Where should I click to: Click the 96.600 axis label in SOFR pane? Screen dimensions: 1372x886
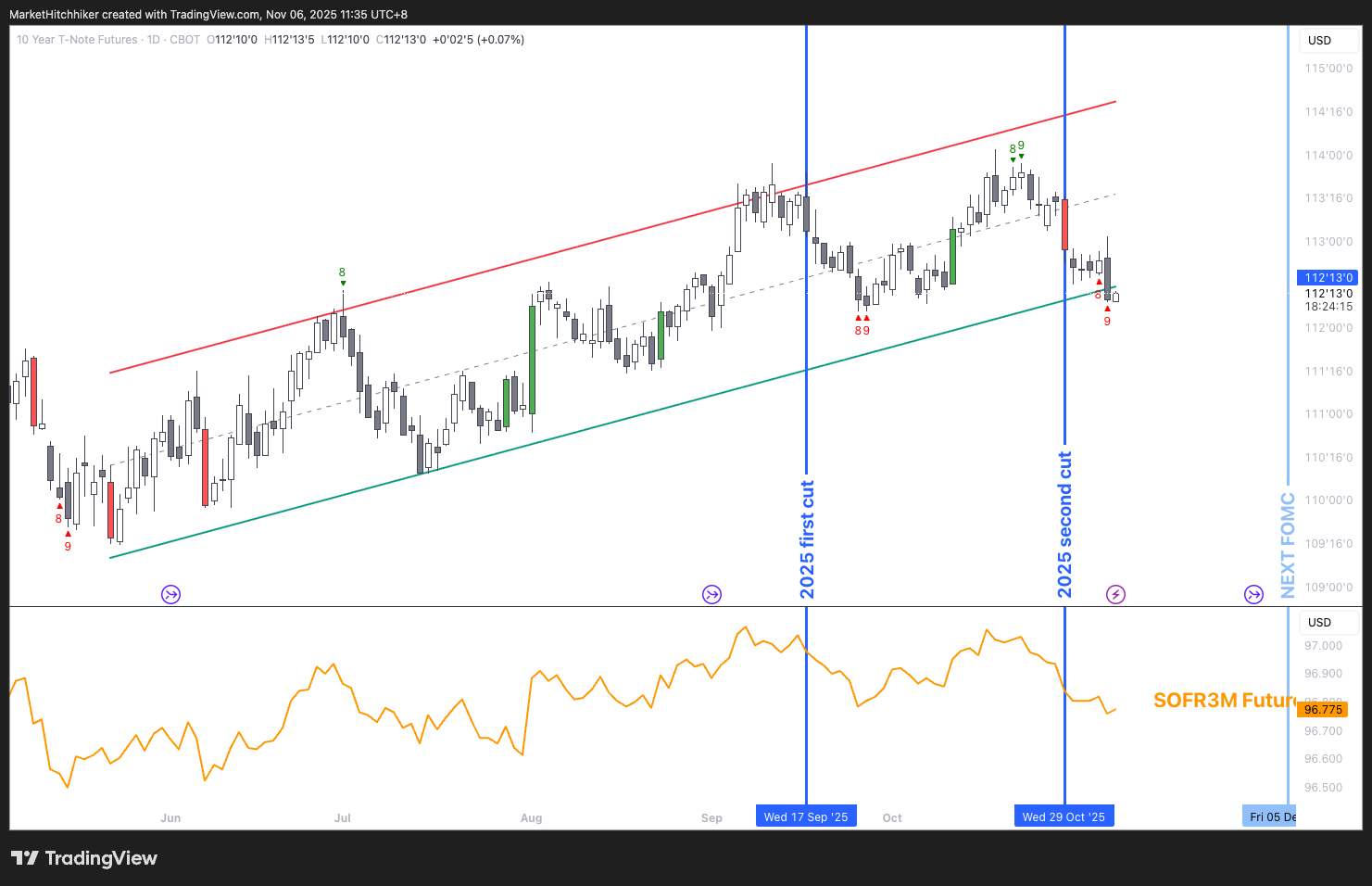point(1323,759)
